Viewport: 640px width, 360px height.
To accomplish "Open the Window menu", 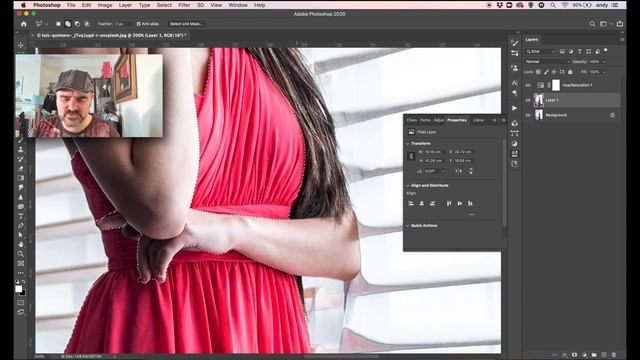I will coord(238,5).
